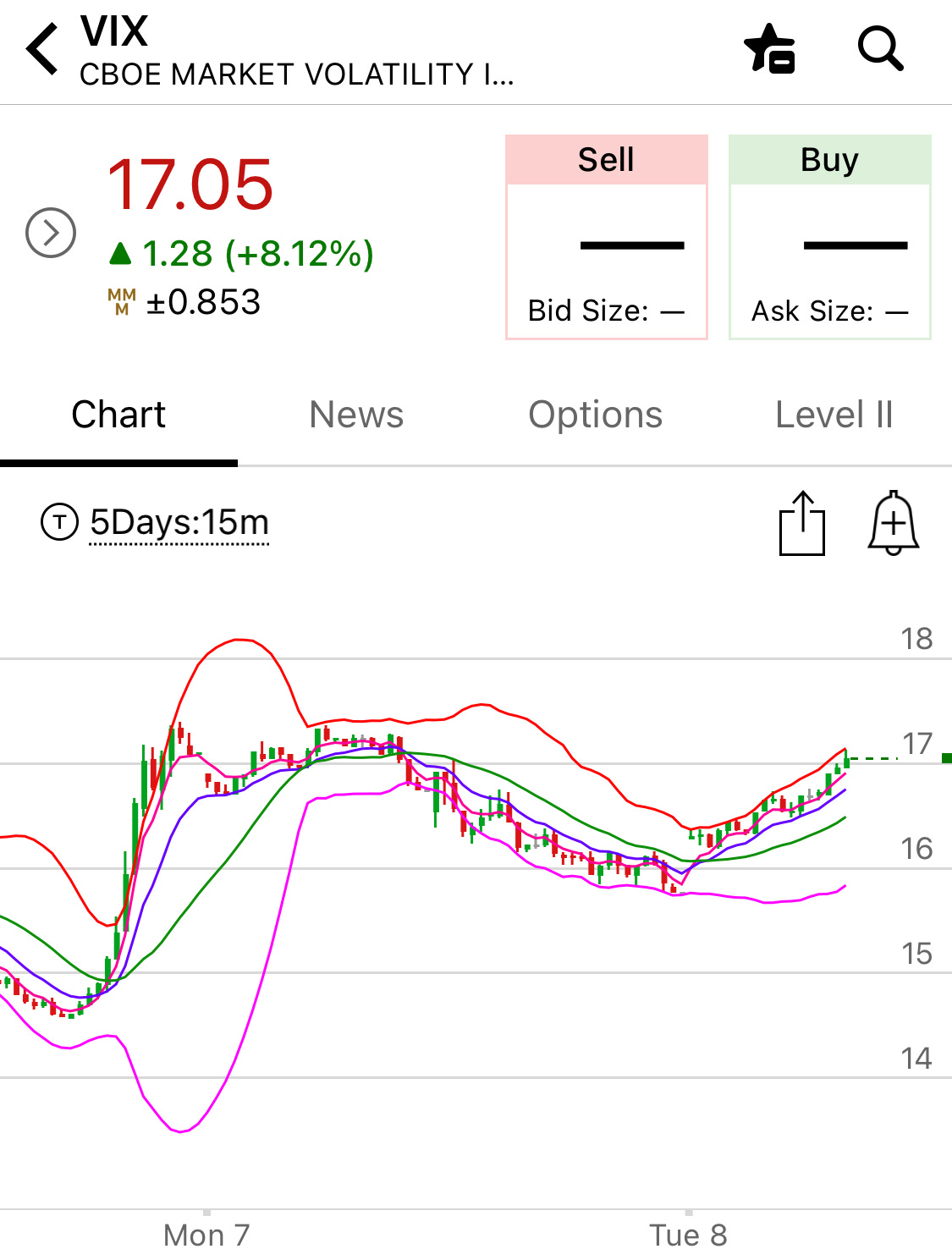The width and height of the screenshot is (952, 1260).
Task: Select the Mon 7 date marker
Action: click(206, 1235)
